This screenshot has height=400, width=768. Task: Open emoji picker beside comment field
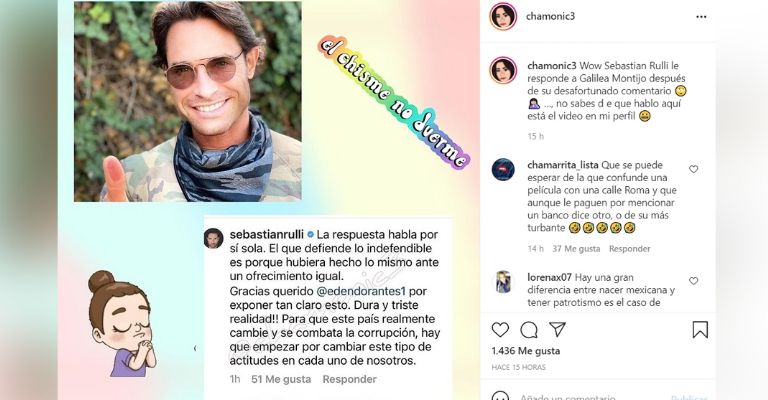tap(500, 396)
